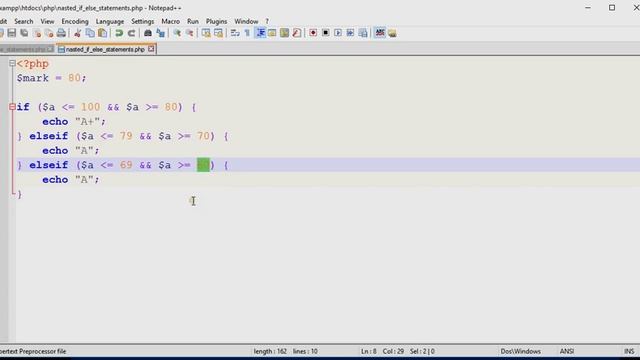Toggle the indent guide icon
Screen dimensions: 640x360
point(260,33)
